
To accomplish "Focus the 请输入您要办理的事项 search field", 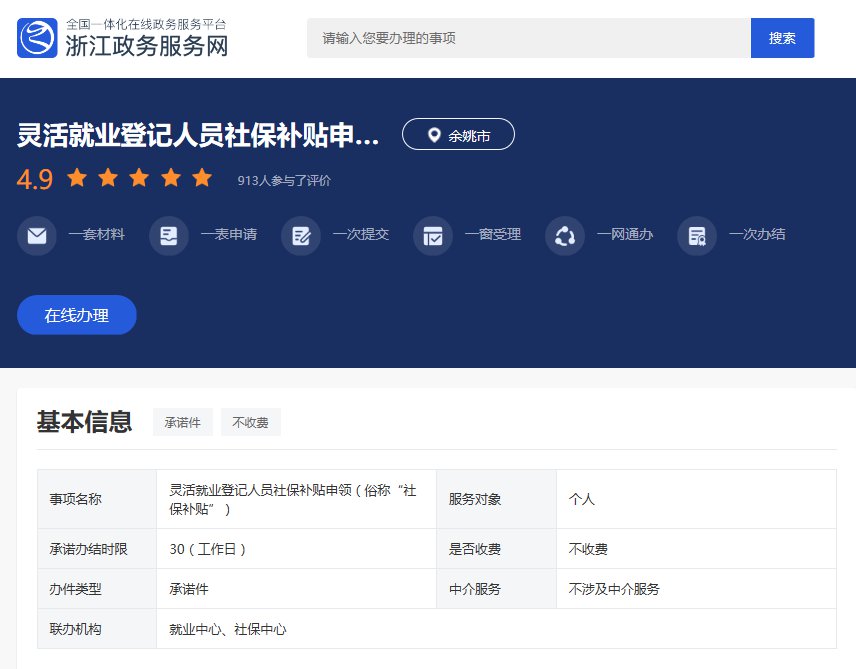I will click(x=528, y=38).
